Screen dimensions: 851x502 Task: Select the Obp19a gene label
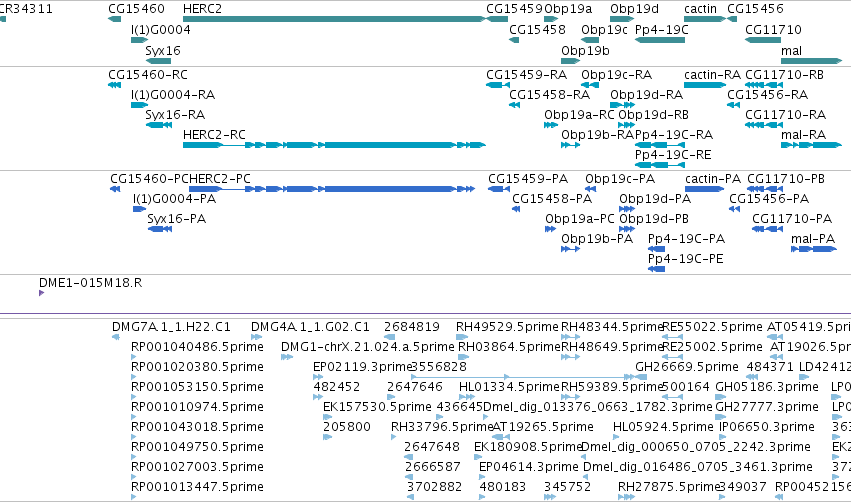568,9
